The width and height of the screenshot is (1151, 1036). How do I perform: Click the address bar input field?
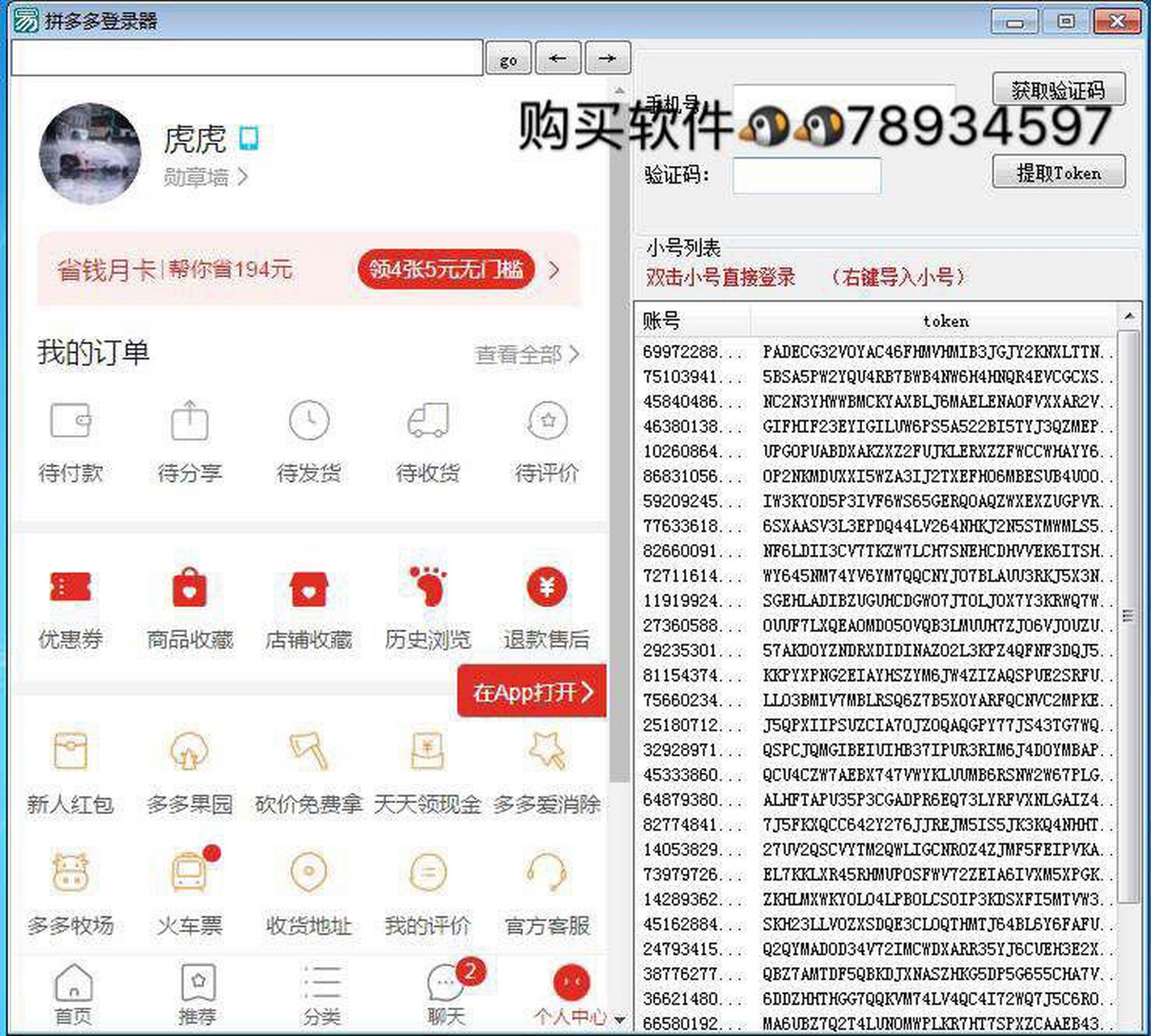point(247,58)
